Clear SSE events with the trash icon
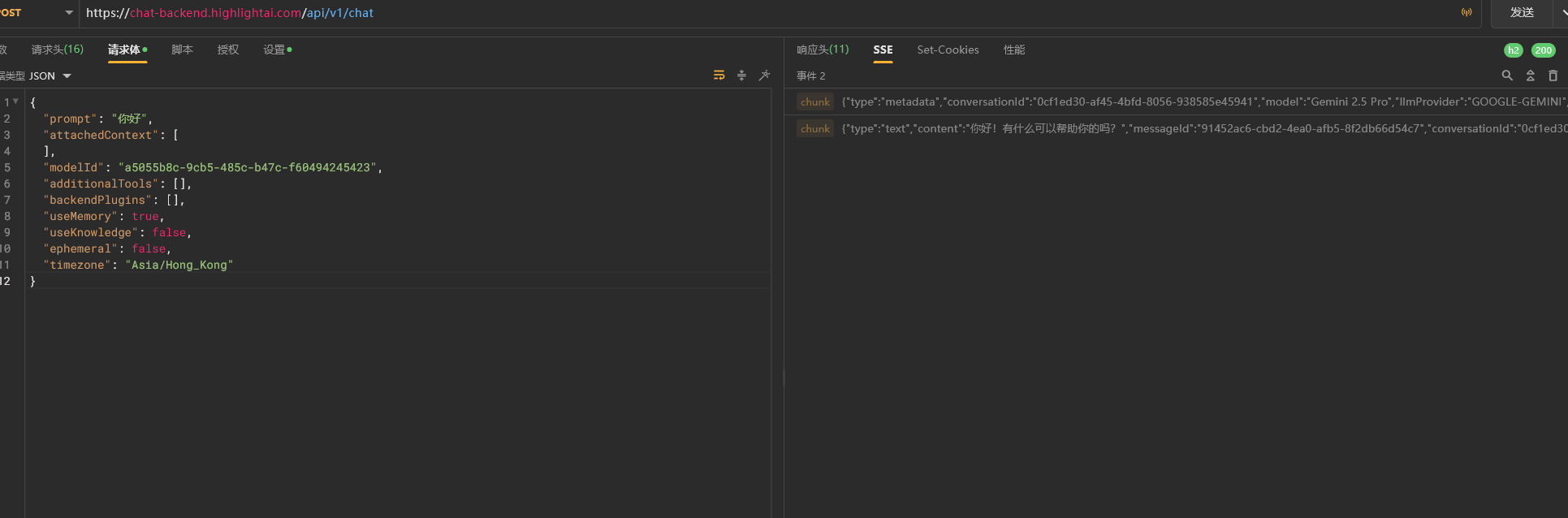The height and width of the screenshot is (518, 1568). (1553, 76)
